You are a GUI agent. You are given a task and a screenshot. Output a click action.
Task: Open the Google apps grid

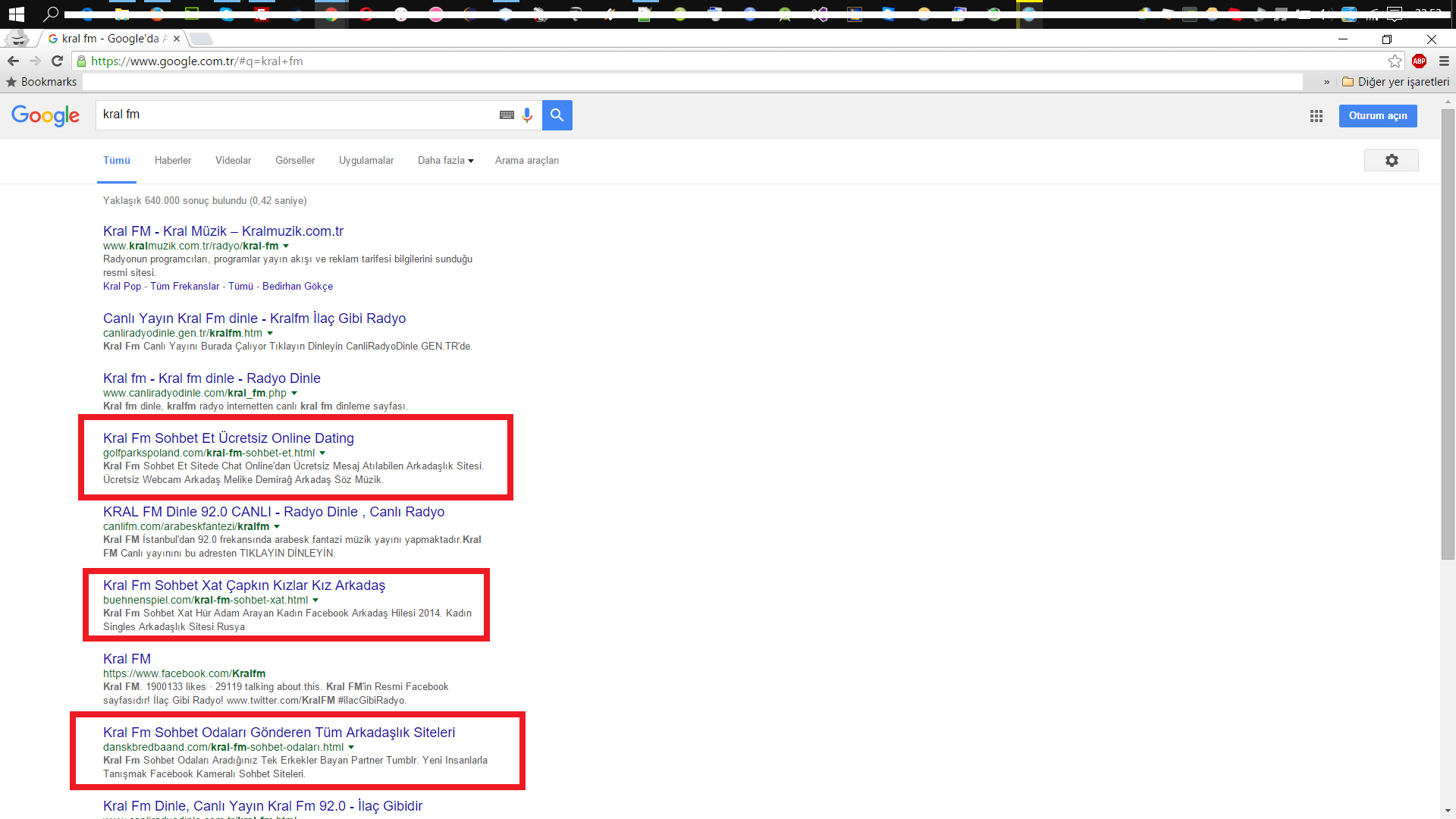[1316, 116]
